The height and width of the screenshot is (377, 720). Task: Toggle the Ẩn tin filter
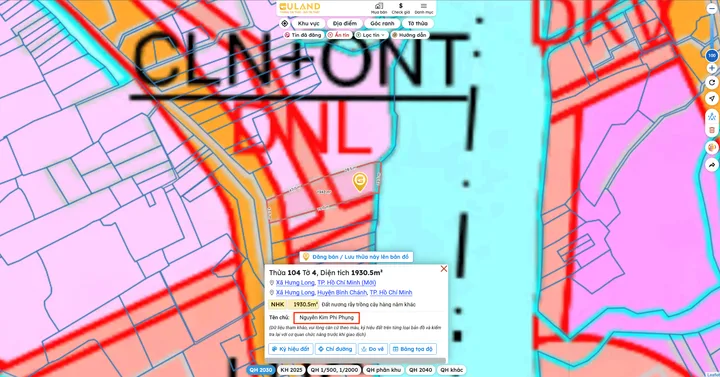coord(339,35)
